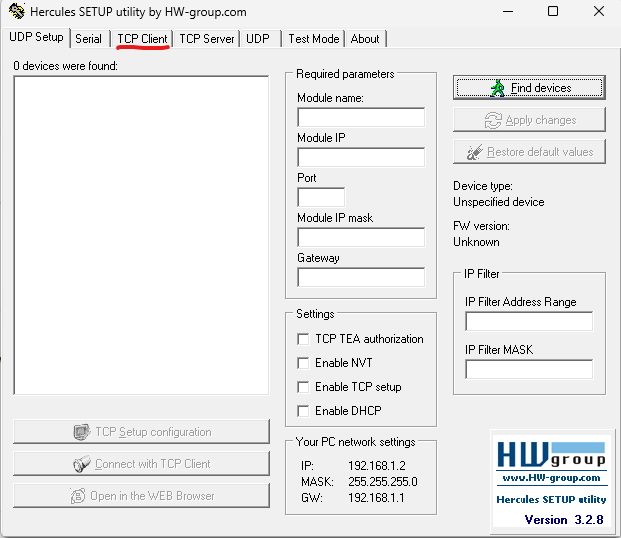This screenshot has width=621, height=538.
Task: Click the Connect with TCP Client plug icon
Action: tap(82, 464)
